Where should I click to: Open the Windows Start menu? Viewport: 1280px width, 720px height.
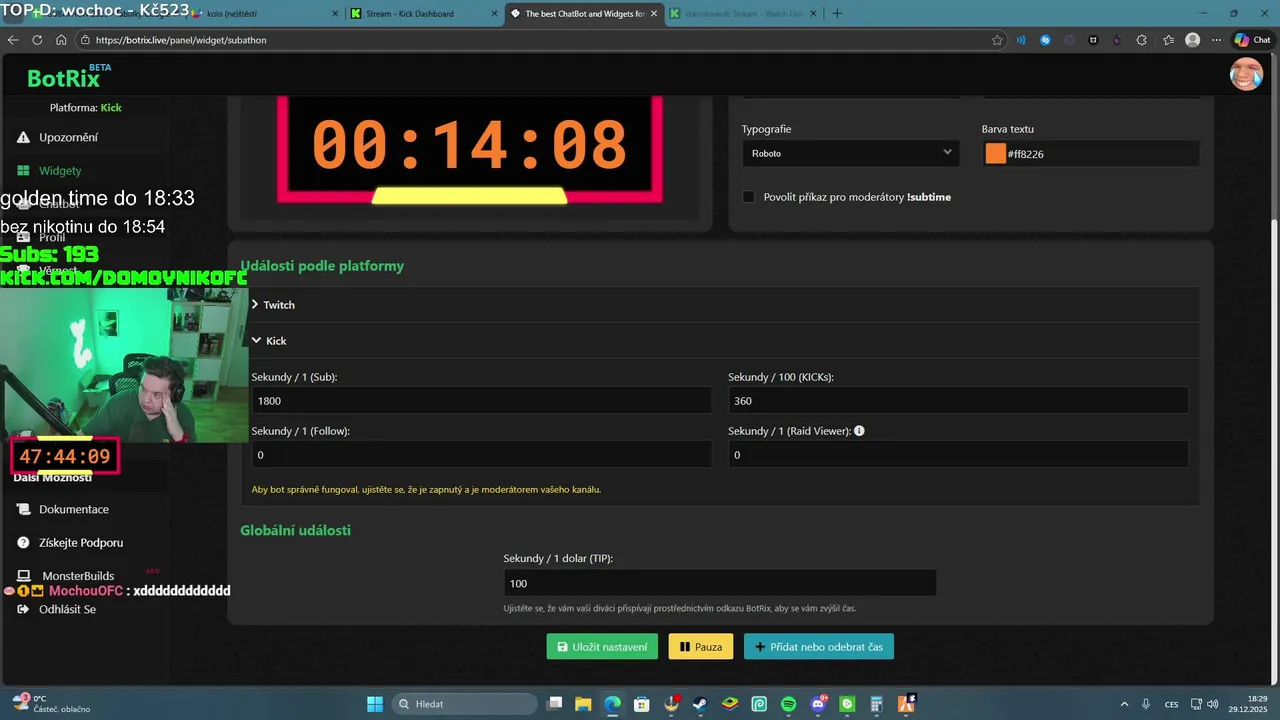[x=375, y=703]
